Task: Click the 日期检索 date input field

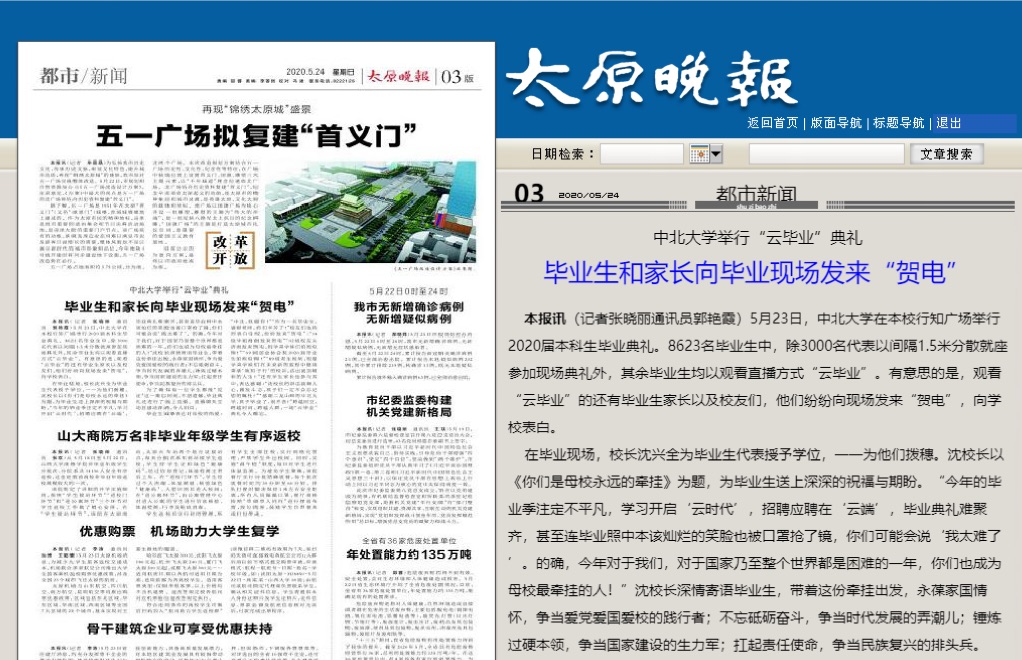Action: coord(641,154)
